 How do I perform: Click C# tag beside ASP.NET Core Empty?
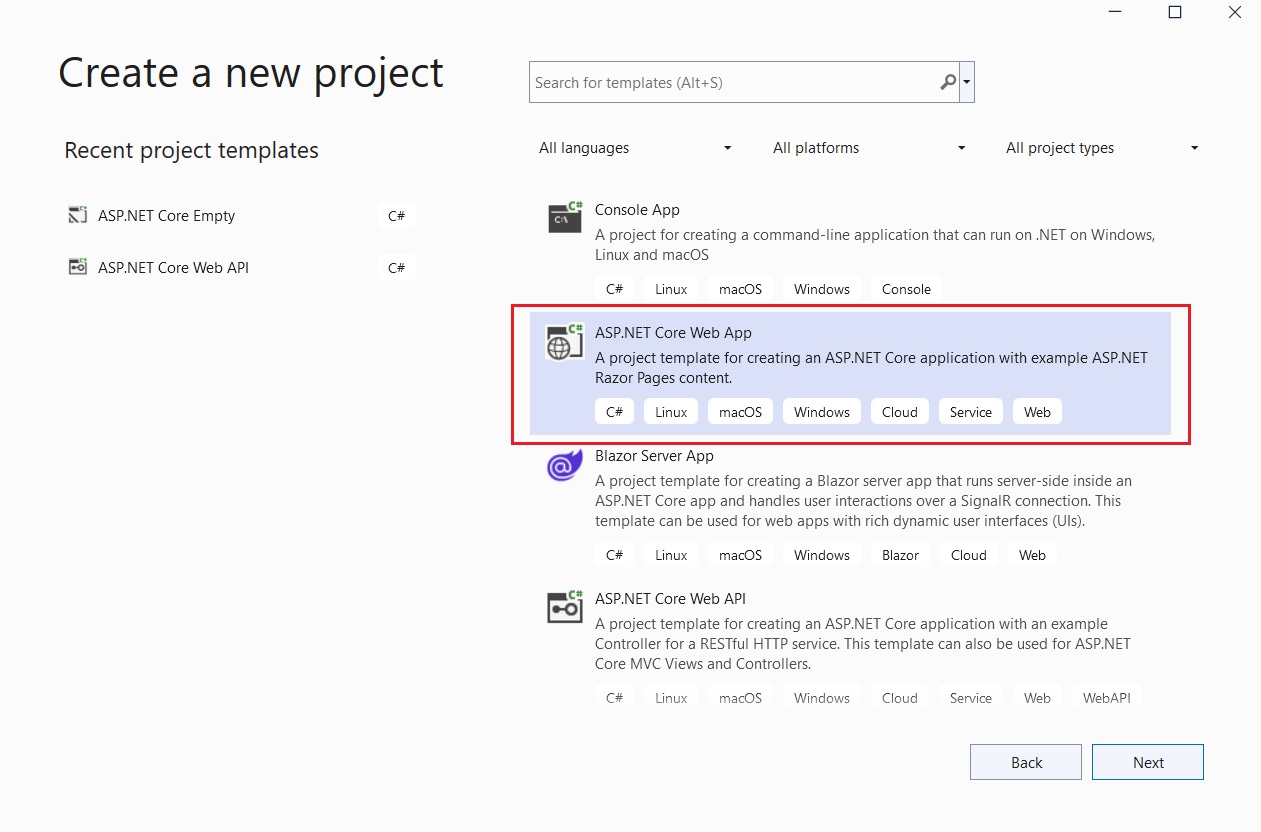click(x=397, y=215)
